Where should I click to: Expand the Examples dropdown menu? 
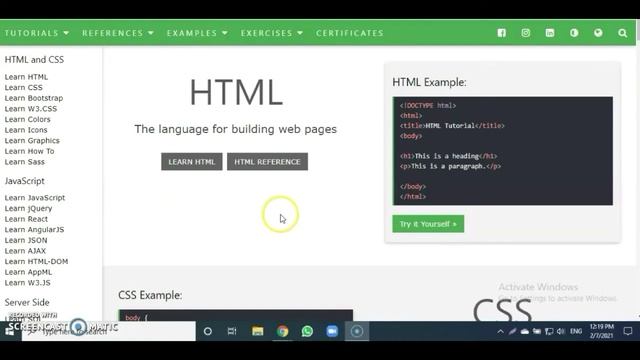point(197,33)
